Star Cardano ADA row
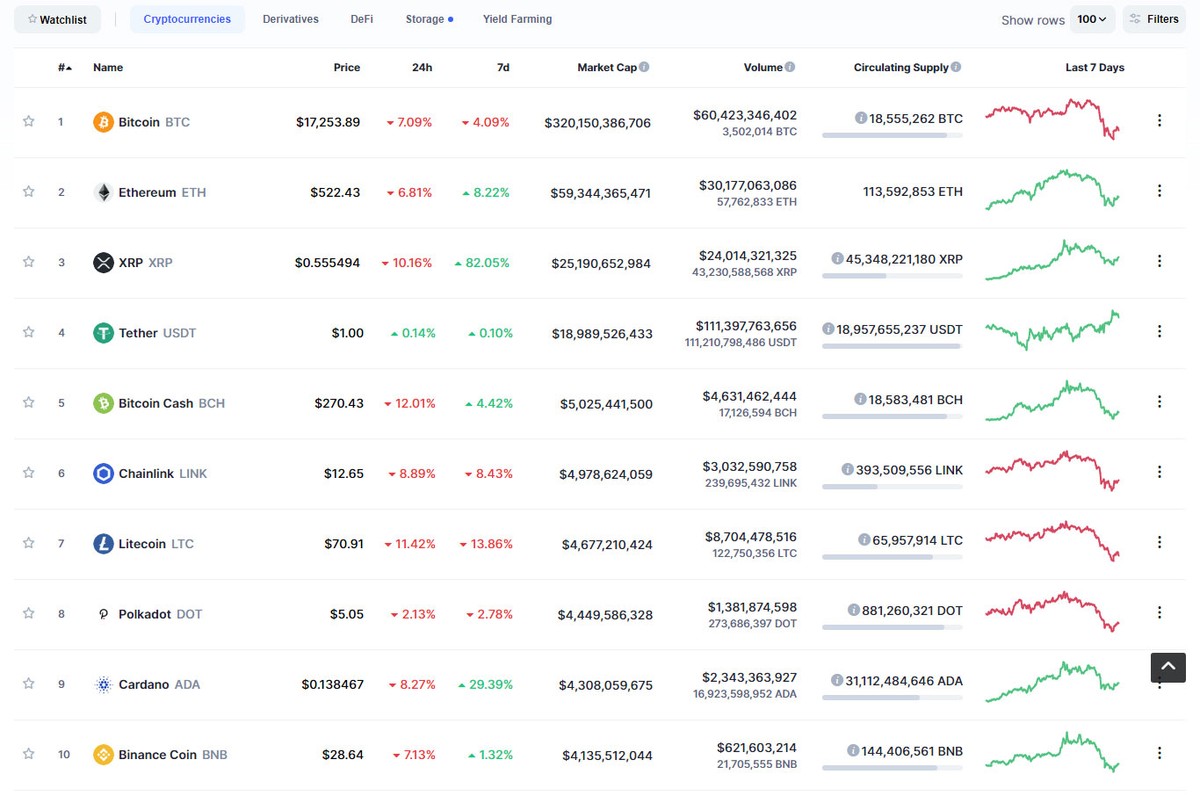Screen dimensions: 1200x796 click(x=28, y=684)
